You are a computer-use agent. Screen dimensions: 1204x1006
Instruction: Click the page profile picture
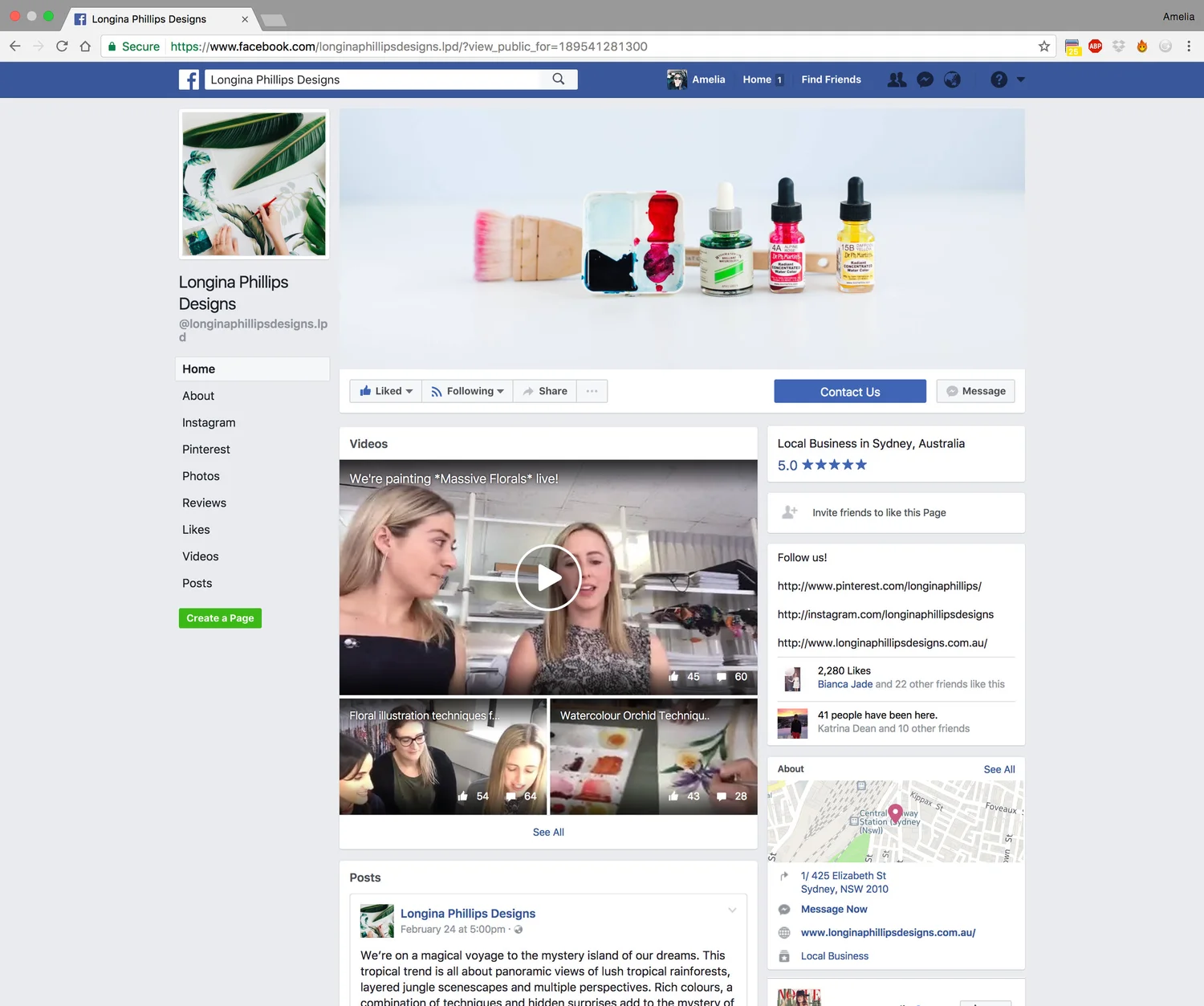[x=254, y=184]
